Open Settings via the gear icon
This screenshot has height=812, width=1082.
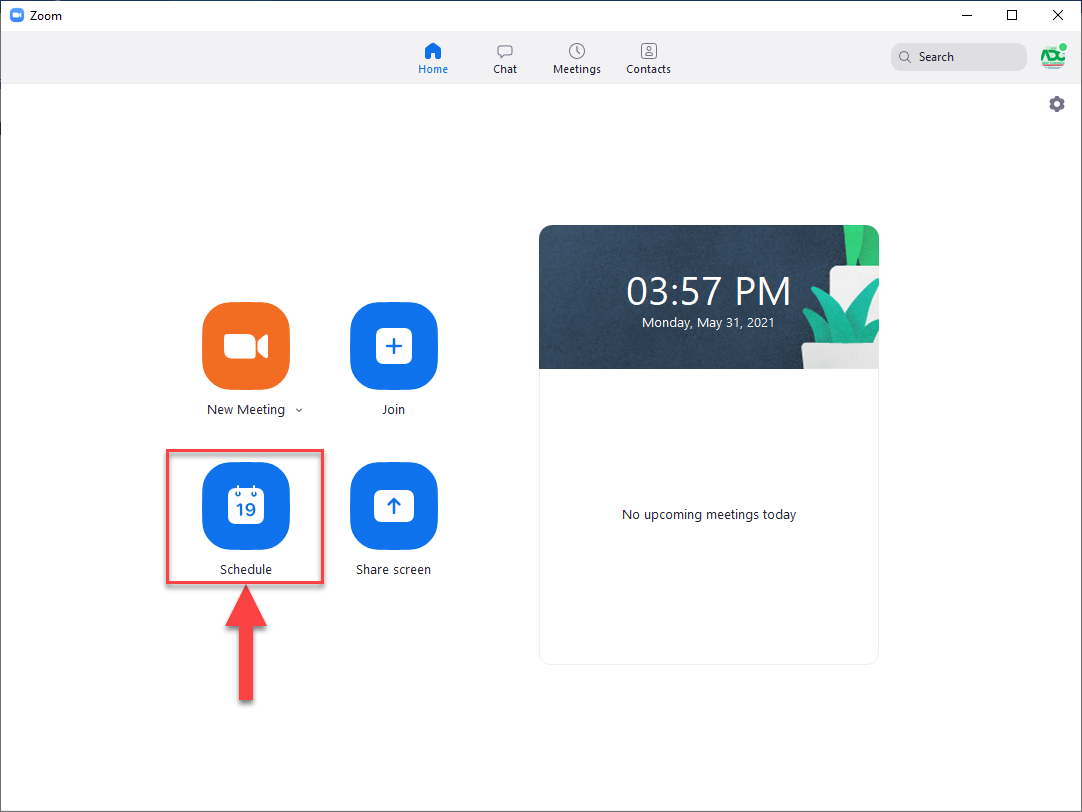coord(1056,104)
